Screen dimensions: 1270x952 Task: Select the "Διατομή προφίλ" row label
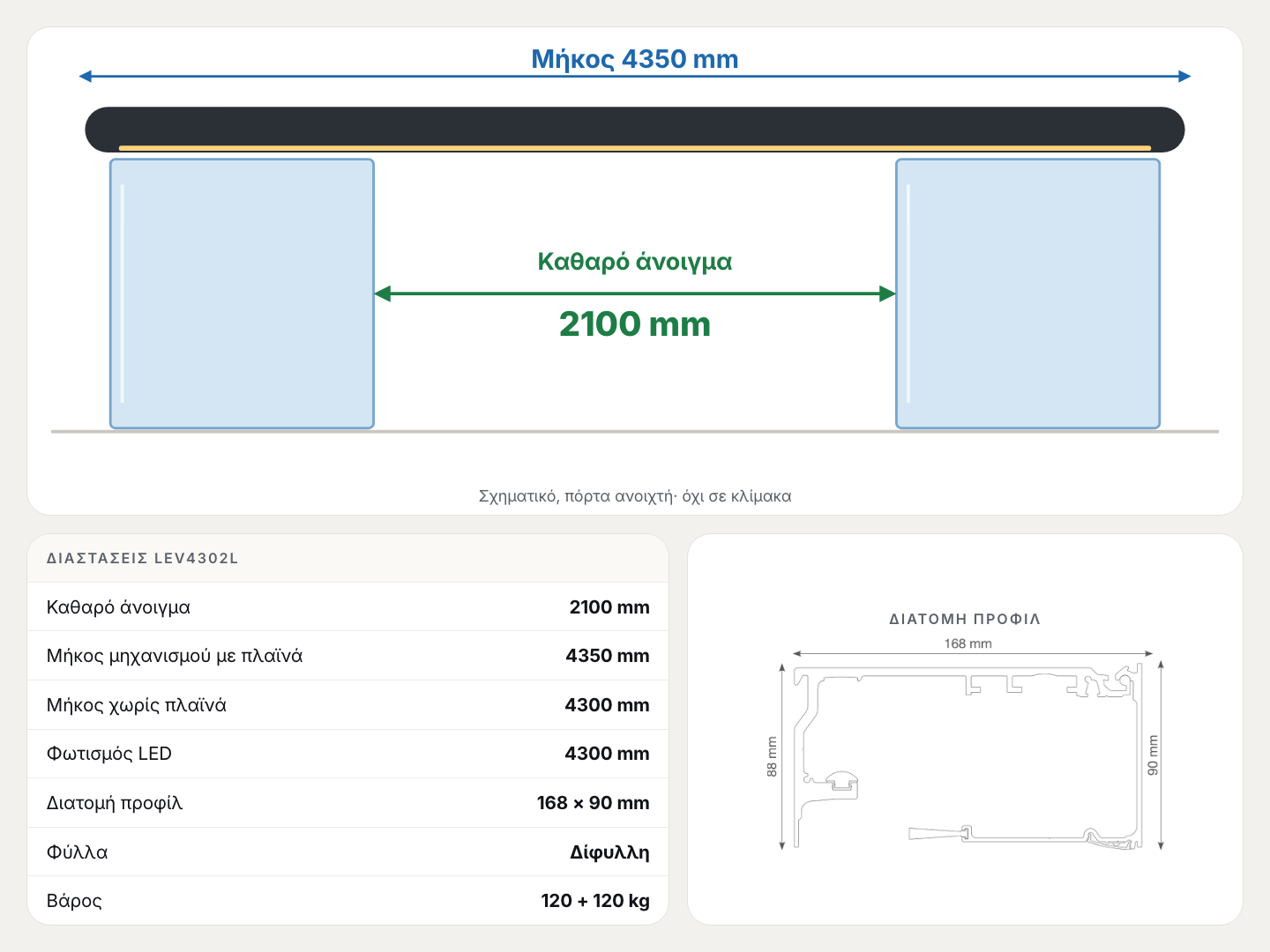[115, 803]
